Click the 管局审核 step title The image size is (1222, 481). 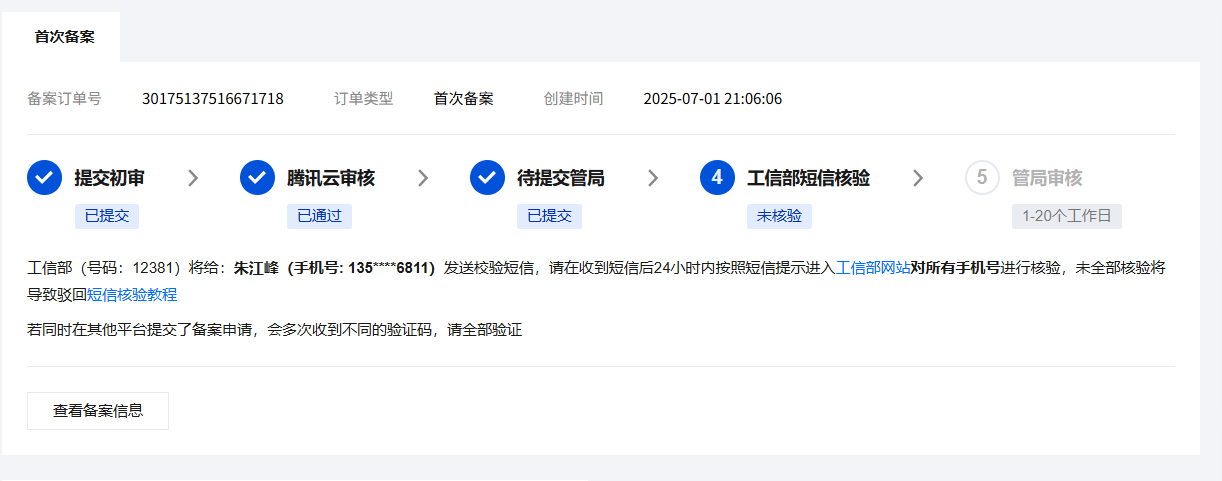pyautogui.click(x=1047, y=178)
